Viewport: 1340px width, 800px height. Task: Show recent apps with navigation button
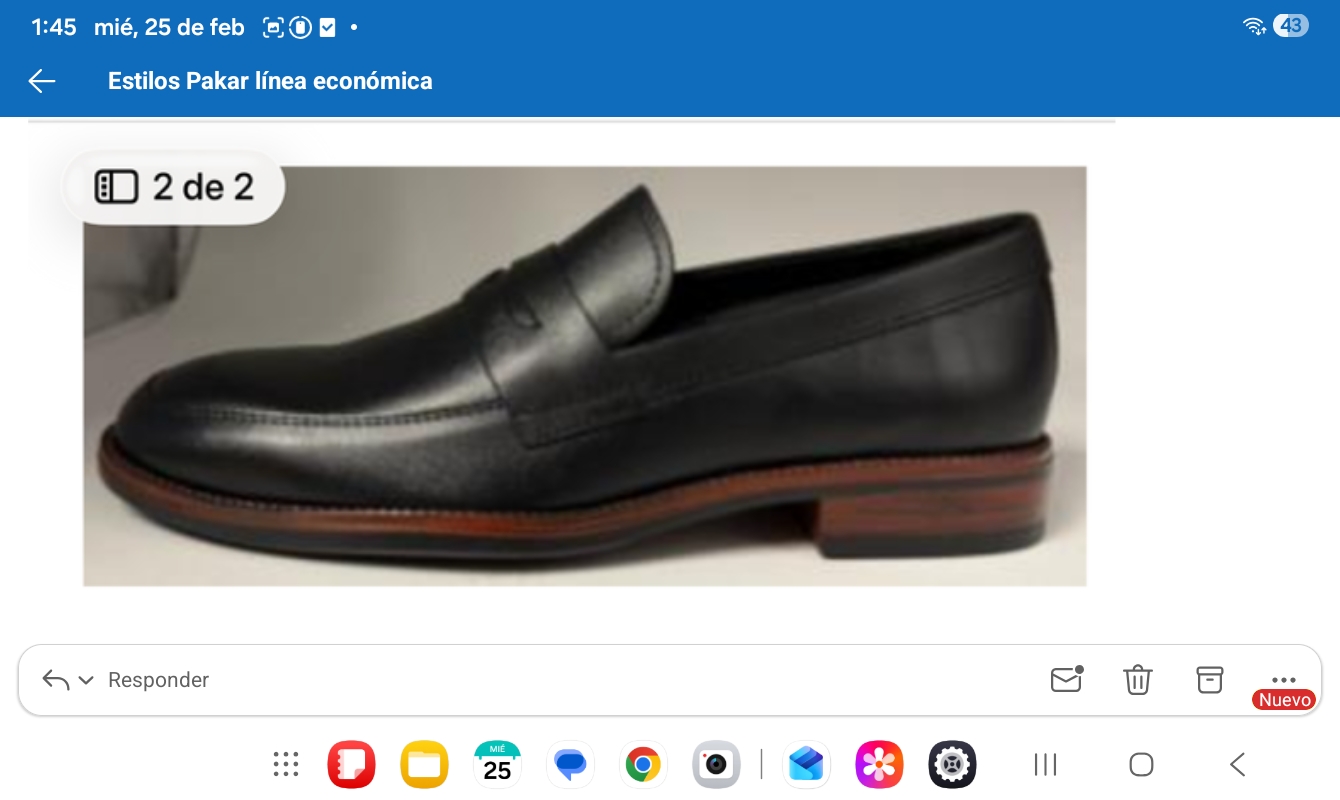pyautogui.click(x=1045, y=765)
